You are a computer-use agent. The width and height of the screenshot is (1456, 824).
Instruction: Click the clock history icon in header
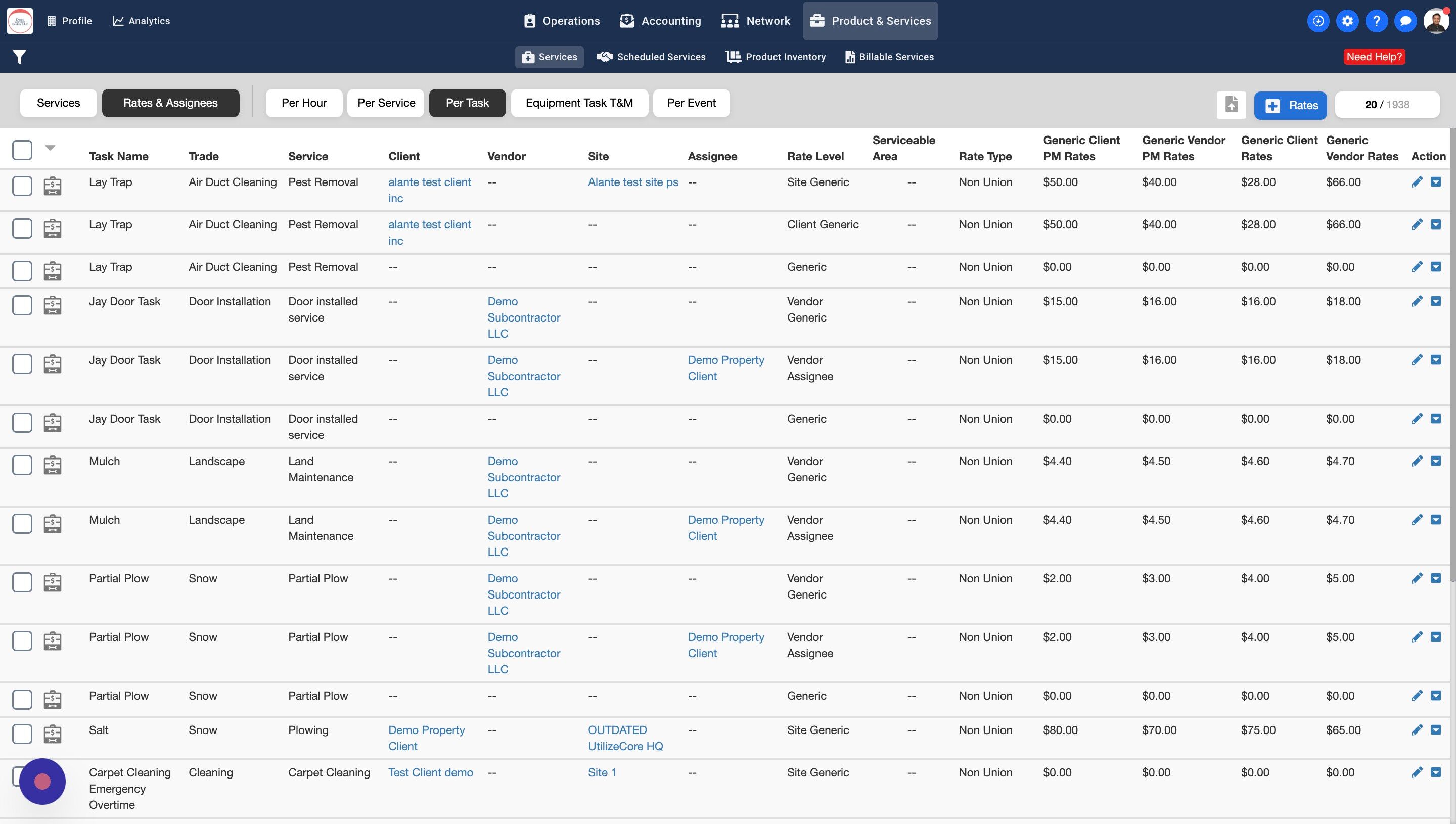pos(1318,21)
